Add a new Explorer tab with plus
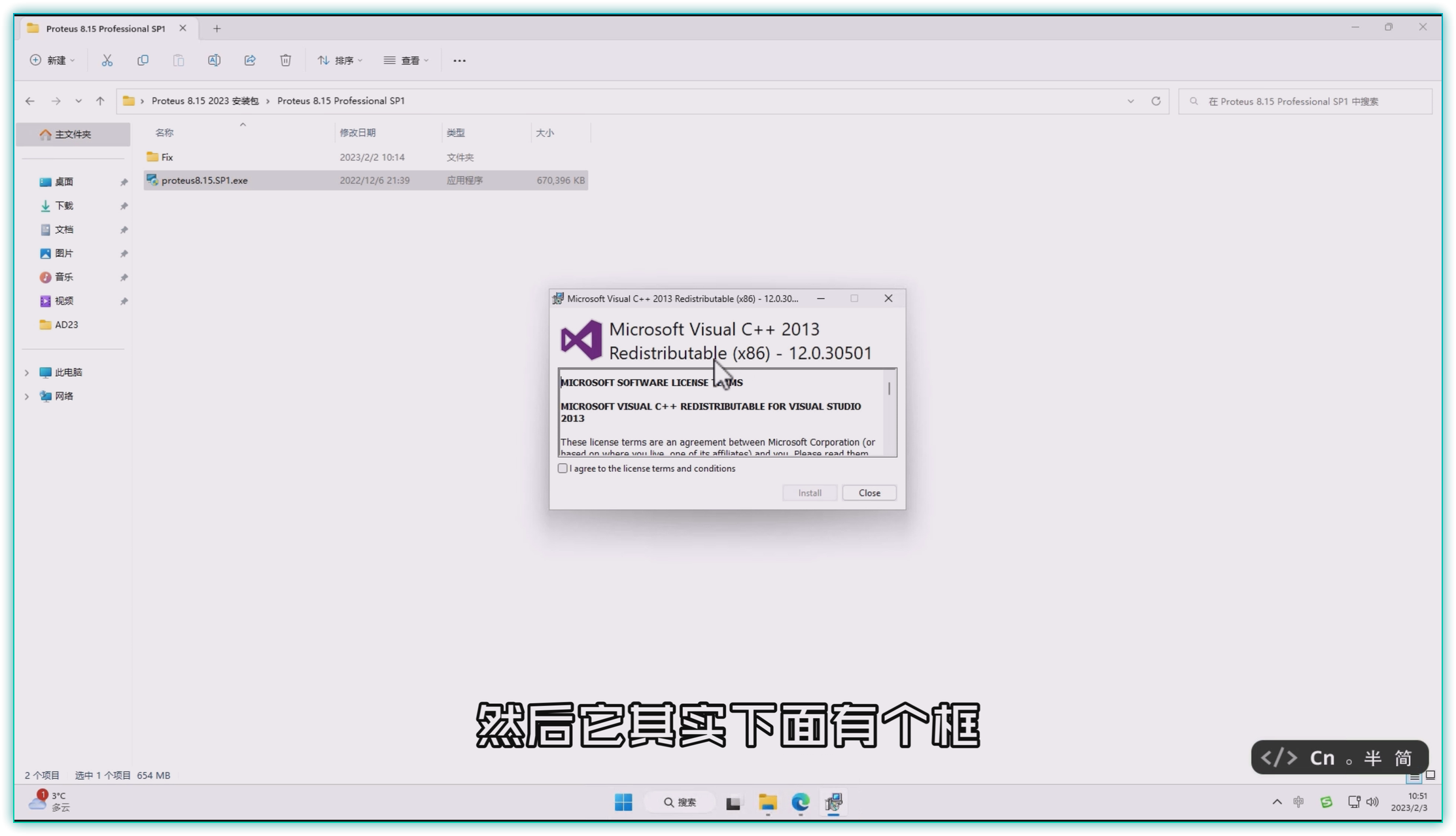 217,29
